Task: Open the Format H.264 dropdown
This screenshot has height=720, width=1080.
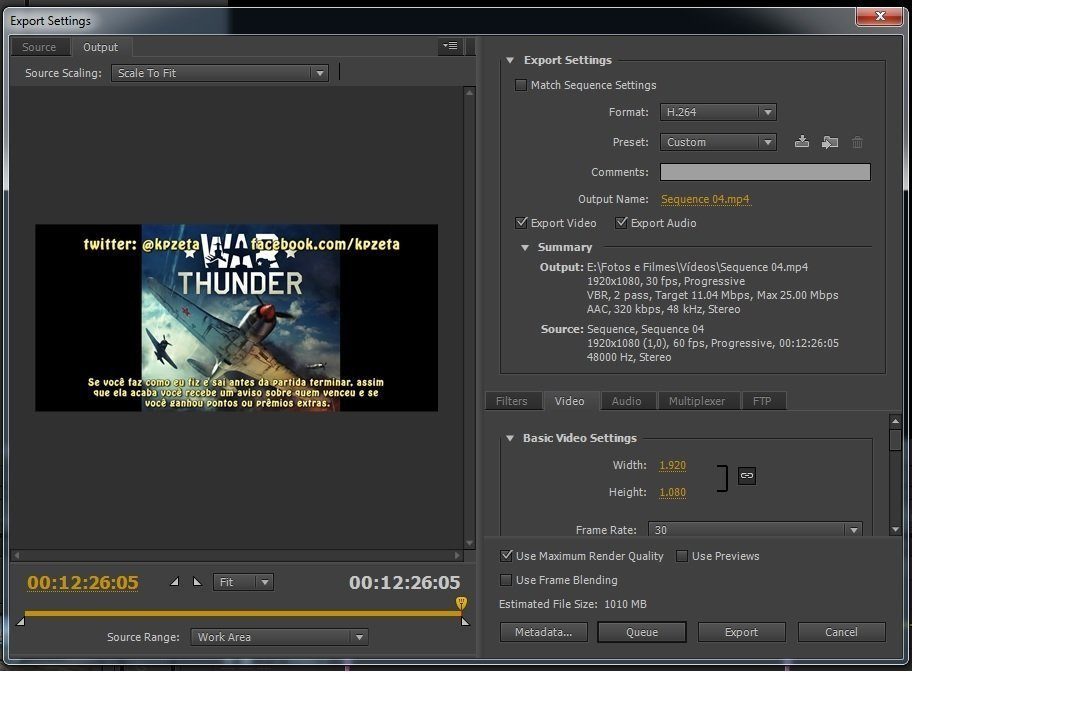Action: tap(718, 112)
